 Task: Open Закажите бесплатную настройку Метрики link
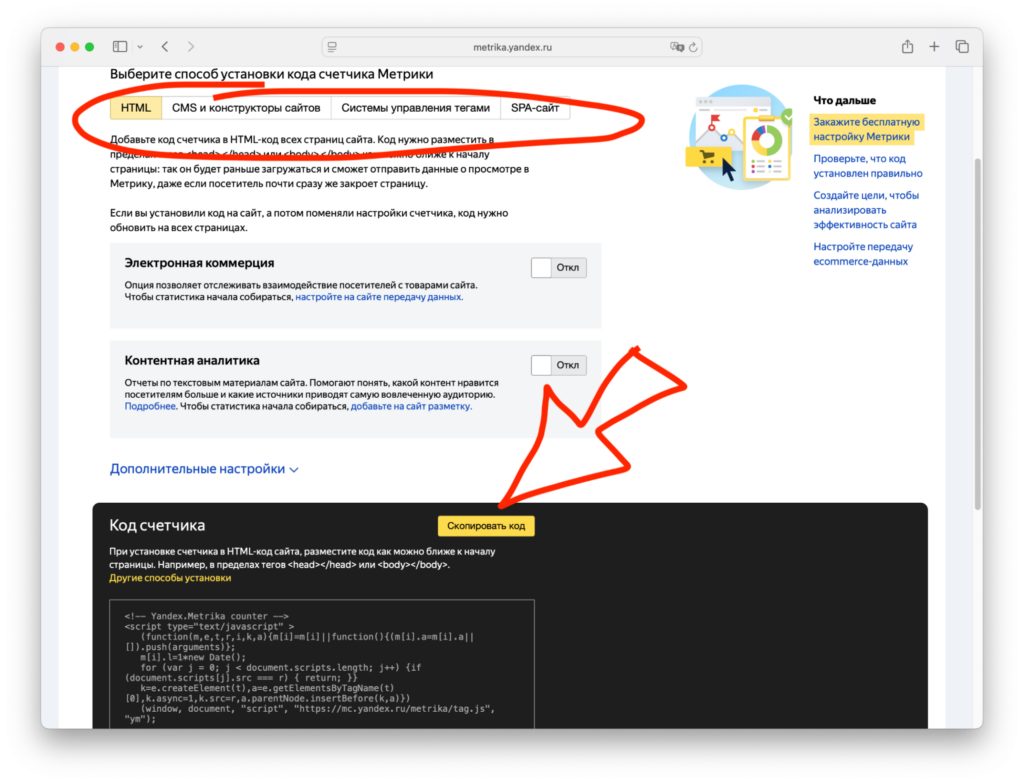click(866, 129)
